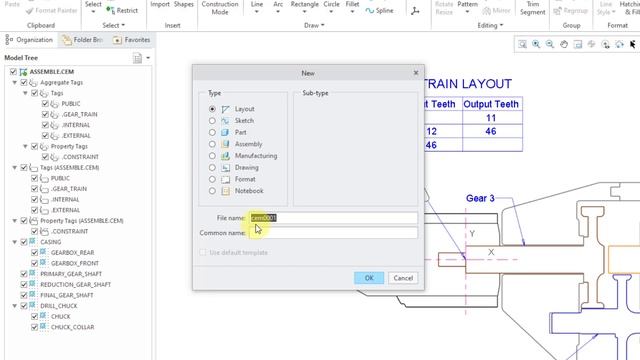Click the Drawing type icon
The image size is (640, 360).
225,167
